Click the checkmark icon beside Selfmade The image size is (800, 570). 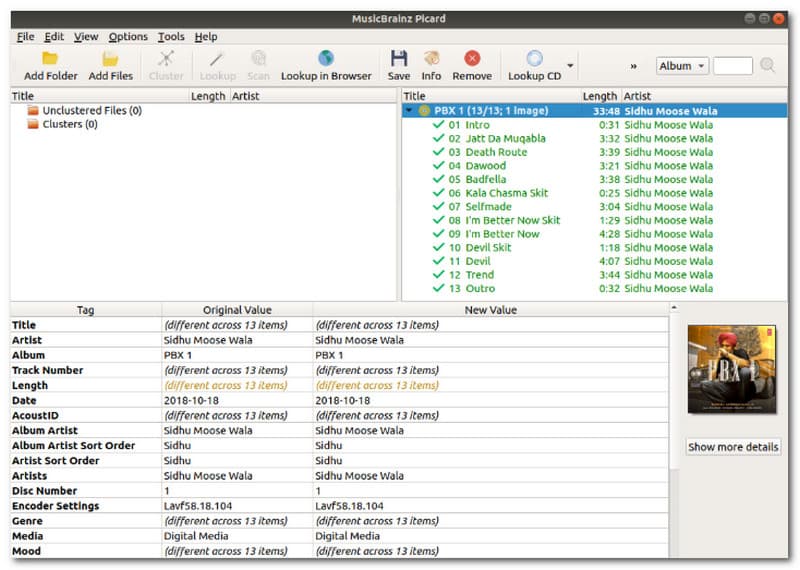point(438,206)
